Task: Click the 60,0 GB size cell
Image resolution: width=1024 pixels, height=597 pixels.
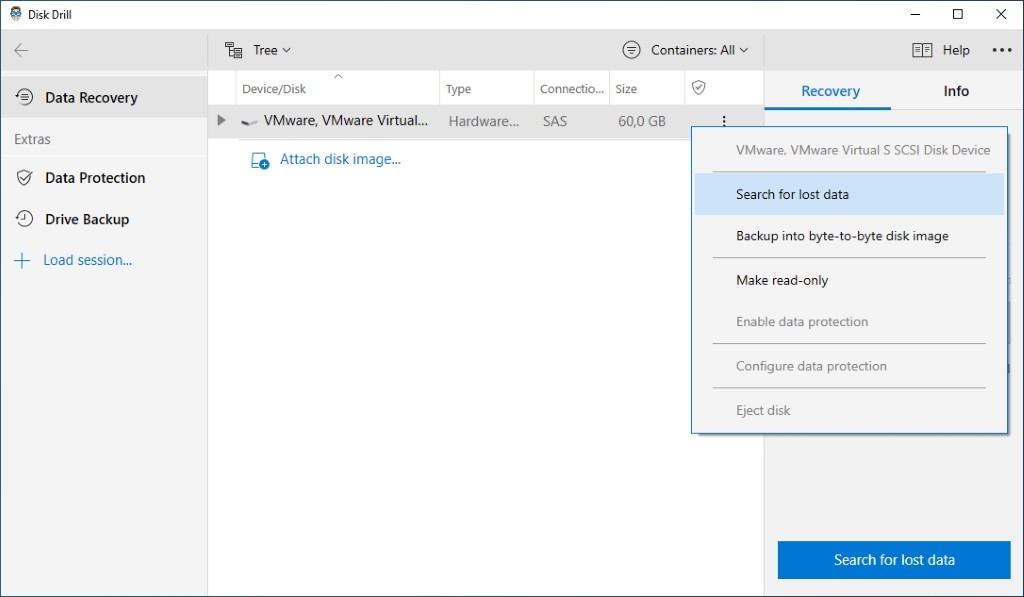Action: [642, 121]
